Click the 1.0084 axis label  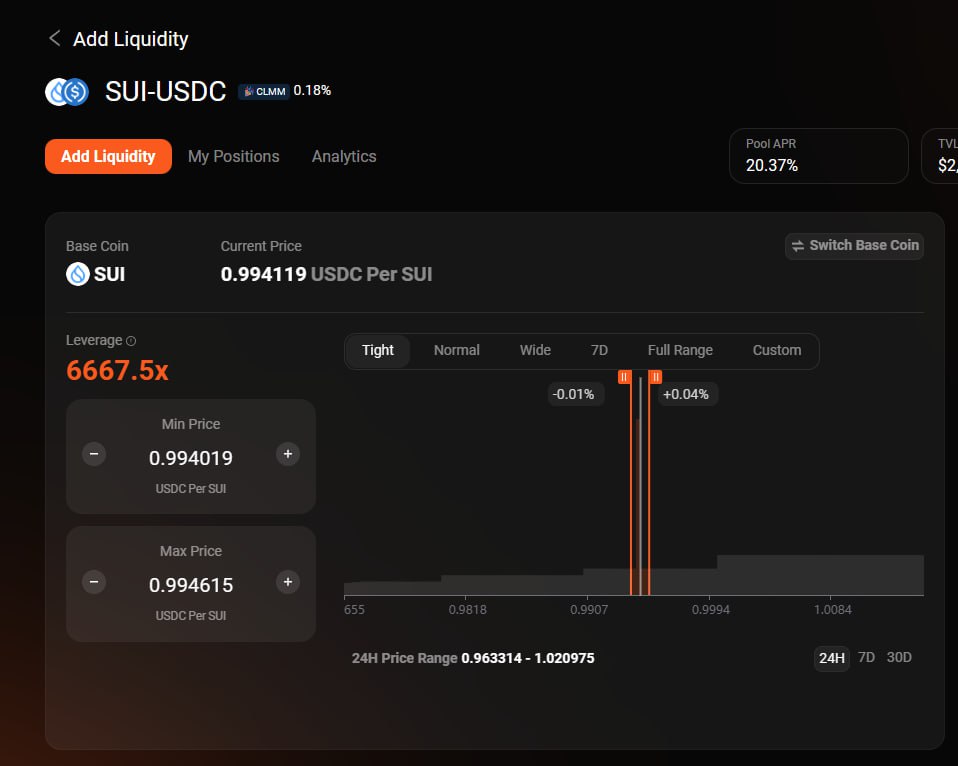tap(833, 610)
